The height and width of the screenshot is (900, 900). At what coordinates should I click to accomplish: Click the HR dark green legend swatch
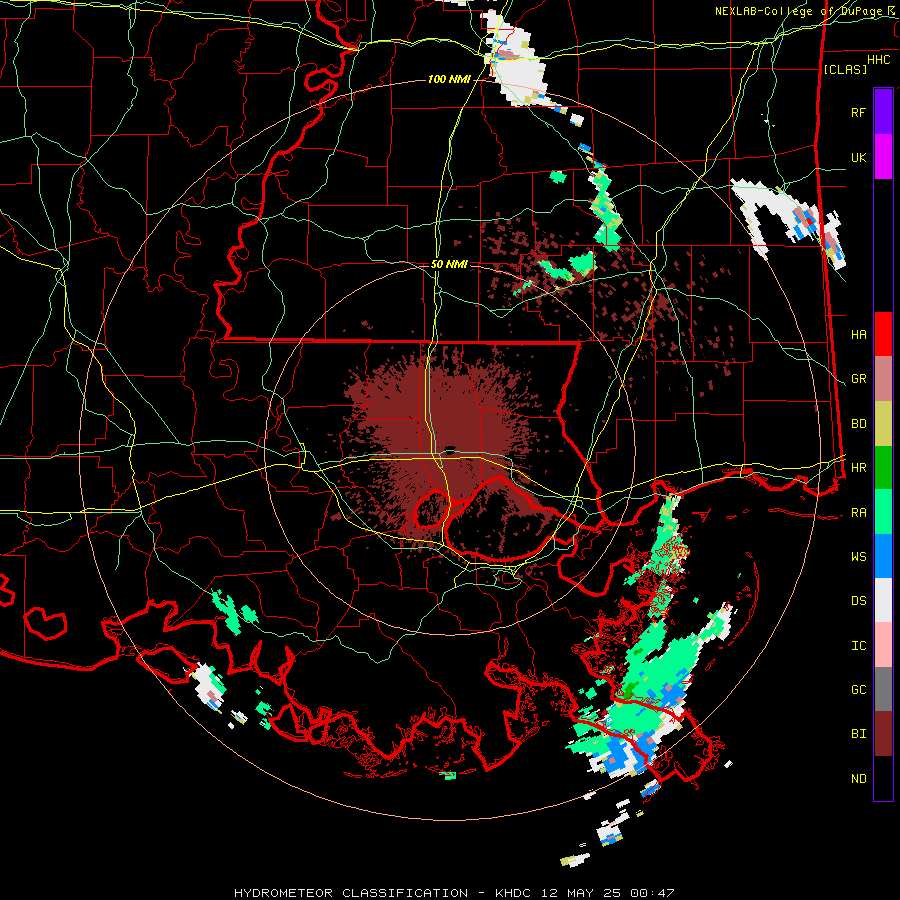(x=883, y=468)
